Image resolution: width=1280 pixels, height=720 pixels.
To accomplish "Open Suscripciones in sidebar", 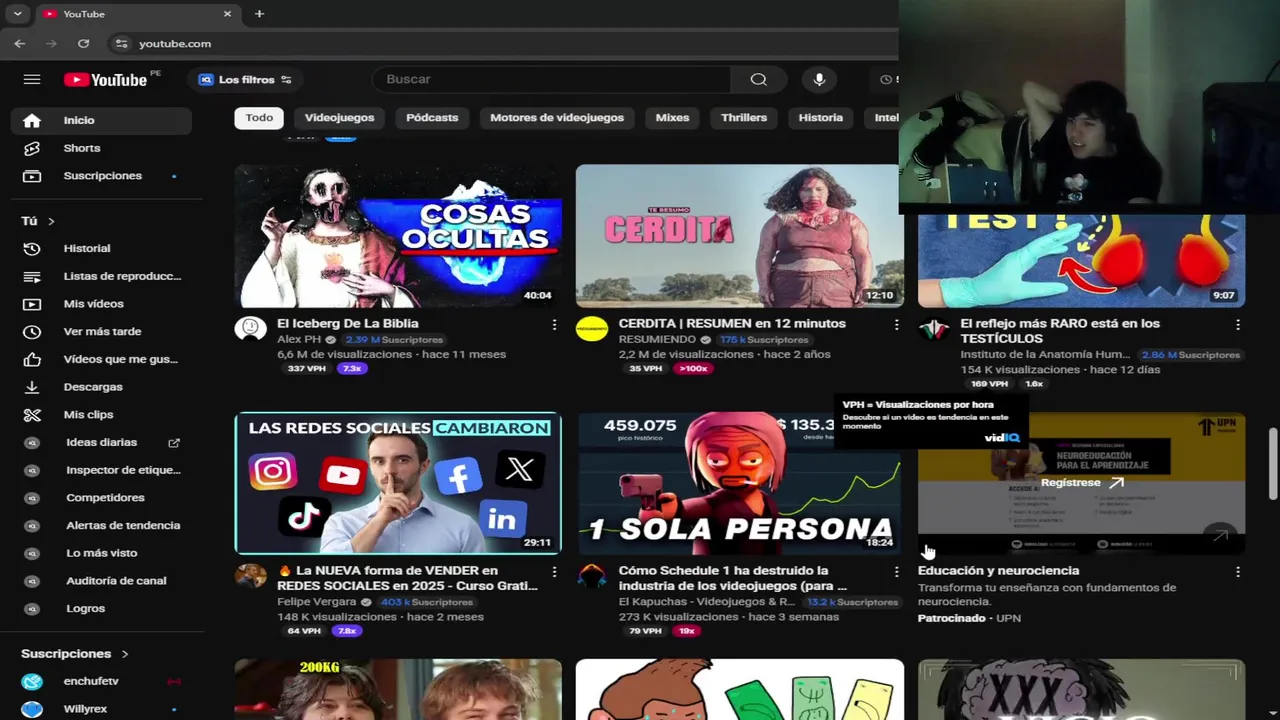I will (101, 176).
